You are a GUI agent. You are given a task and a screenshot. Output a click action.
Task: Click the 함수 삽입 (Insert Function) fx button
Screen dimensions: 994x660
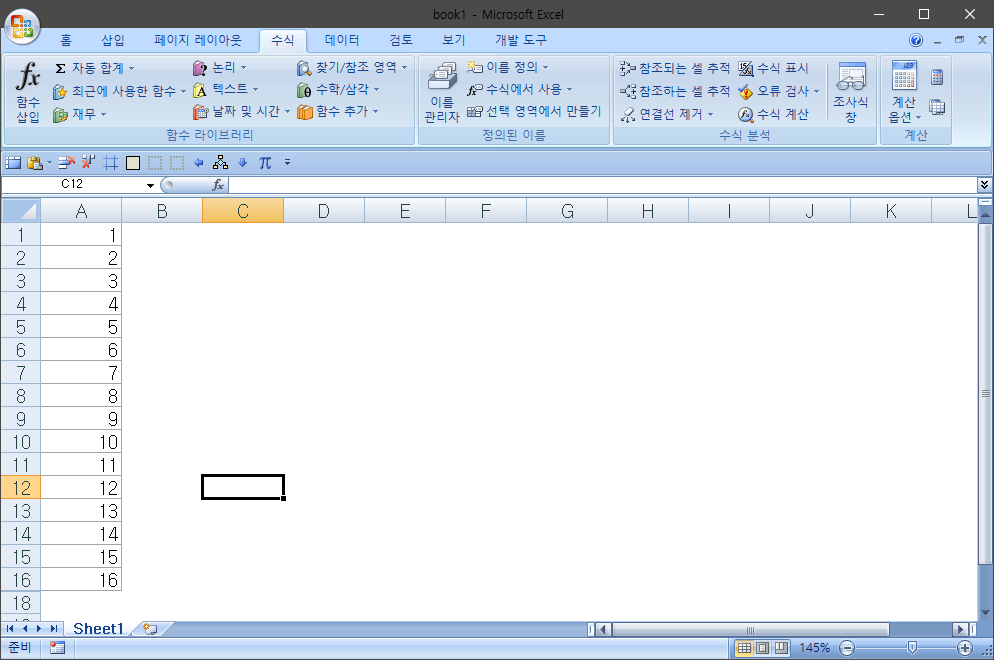(x=28, y=92)
